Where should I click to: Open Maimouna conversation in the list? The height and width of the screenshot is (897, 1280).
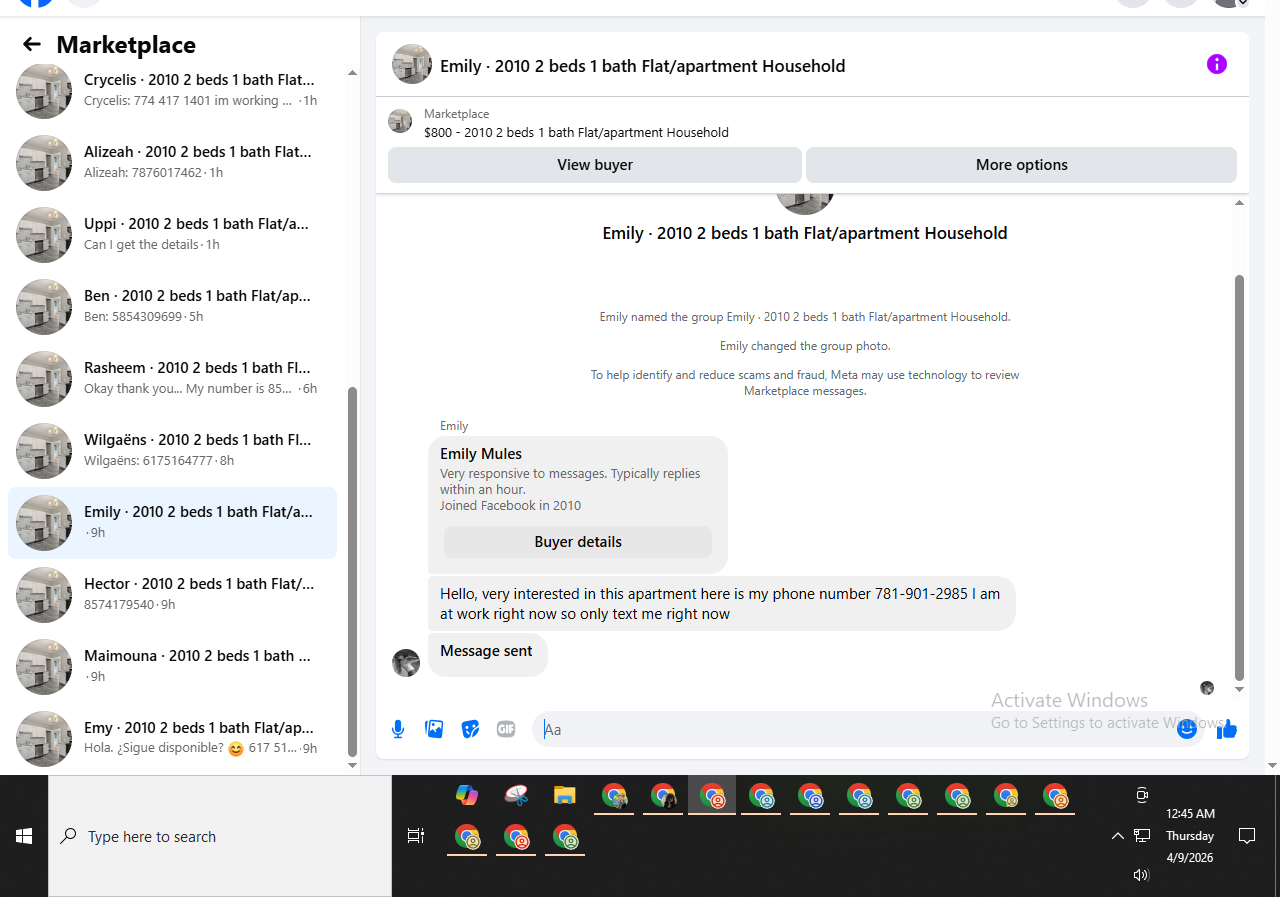point(172,666)
